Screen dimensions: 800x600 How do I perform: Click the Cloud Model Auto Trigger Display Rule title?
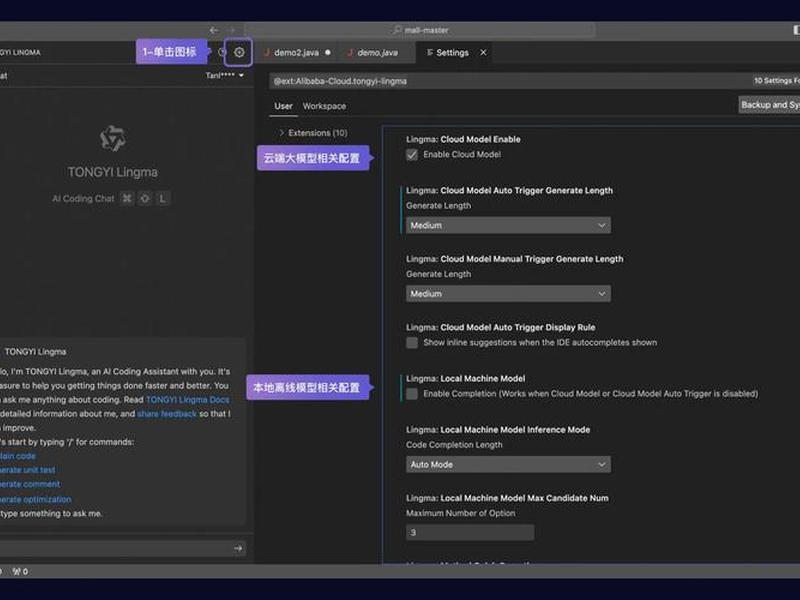point(501,328)
